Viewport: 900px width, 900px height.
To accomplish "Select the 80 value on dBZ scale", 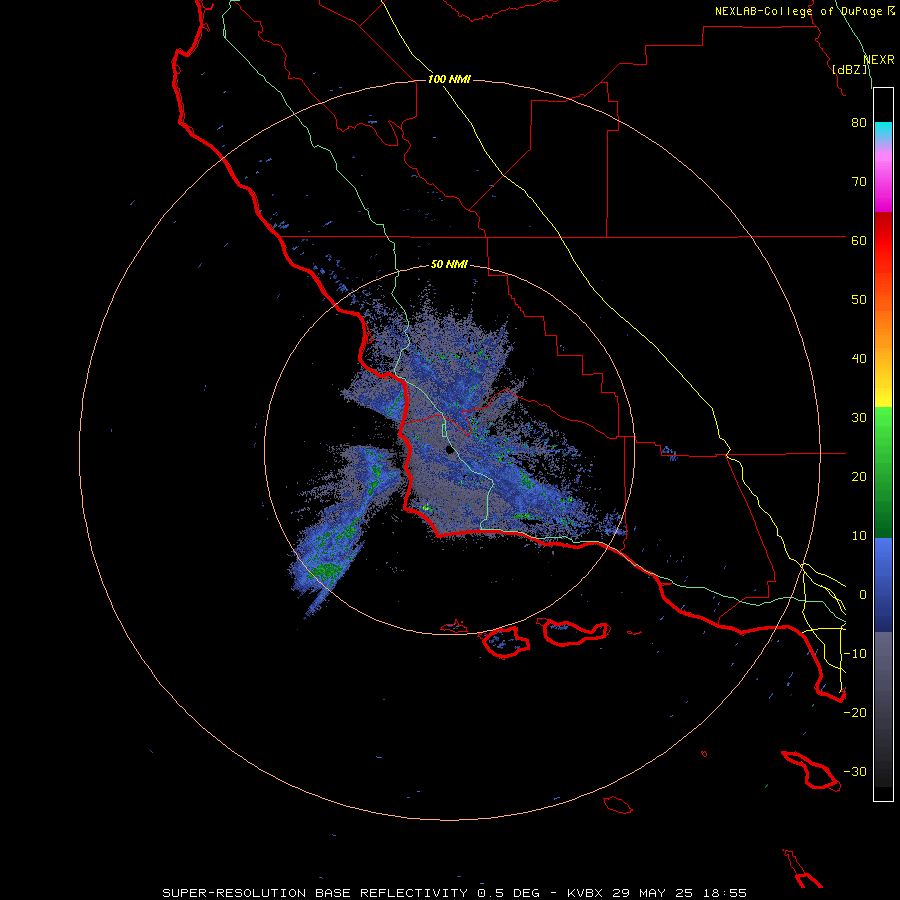I will [859, 123].
